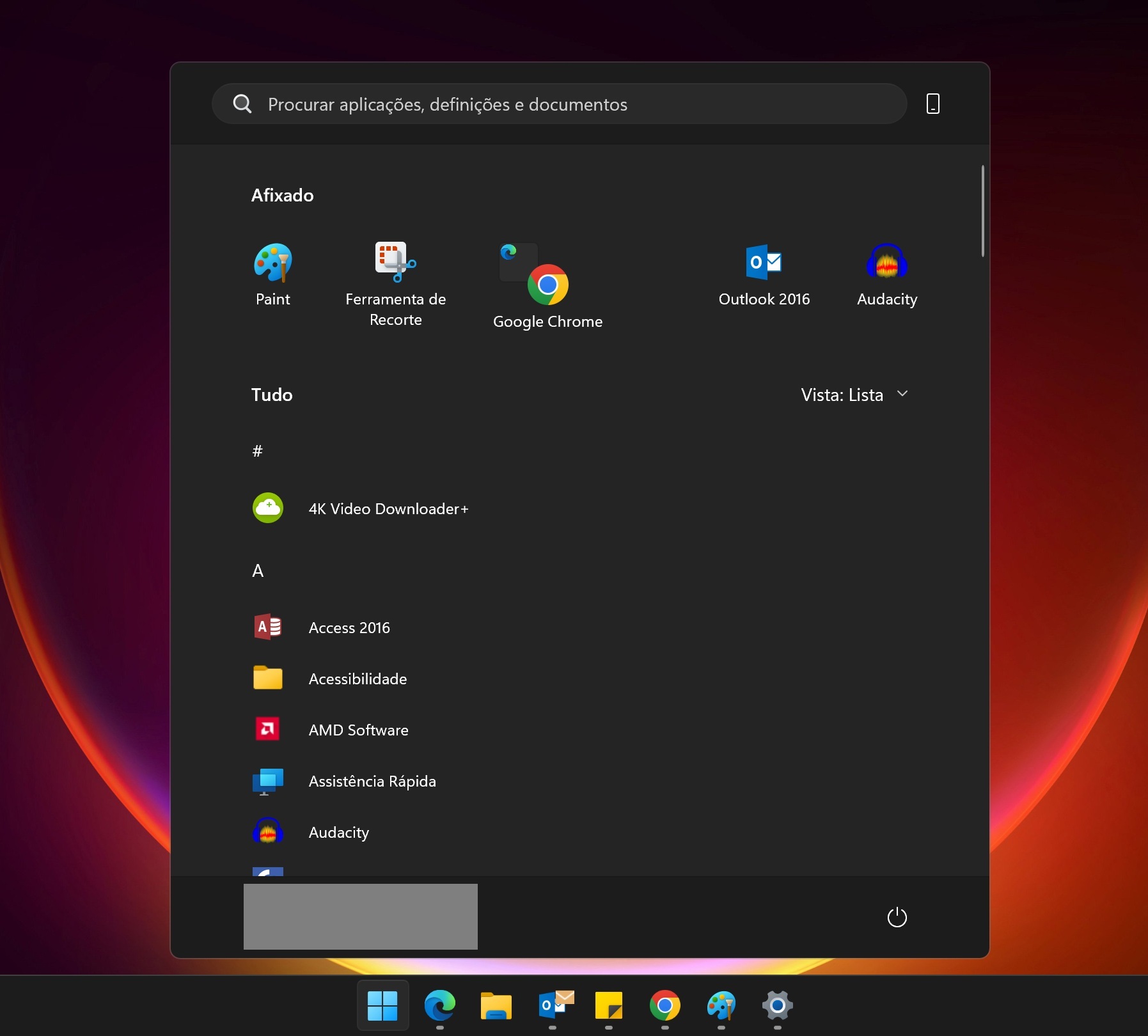Expand the Acessibilidade folder
This screenshot has height=1036, width=1148.
pos(358,679)
